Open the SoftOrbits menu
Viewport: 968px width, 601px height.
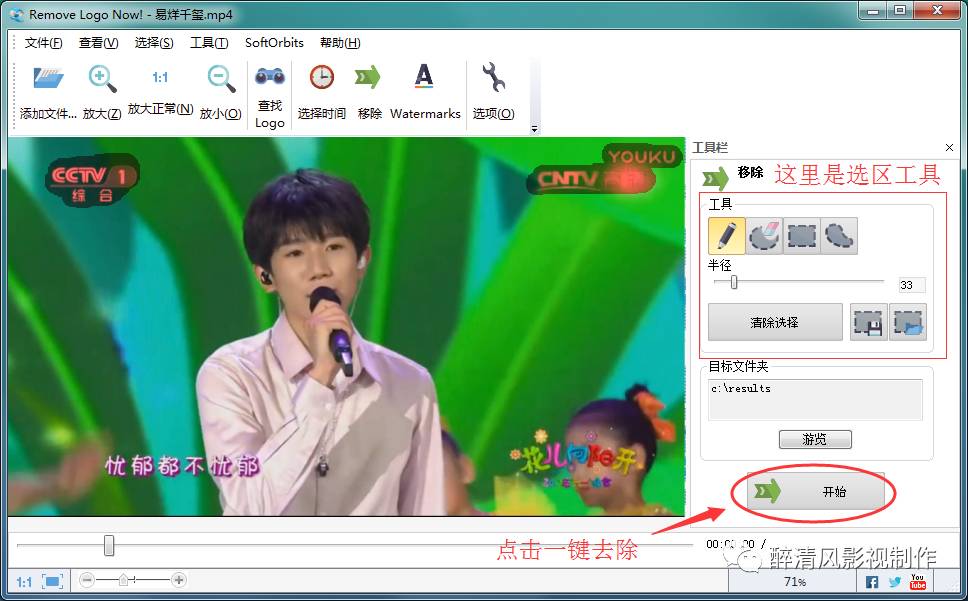tap(274, 43)
